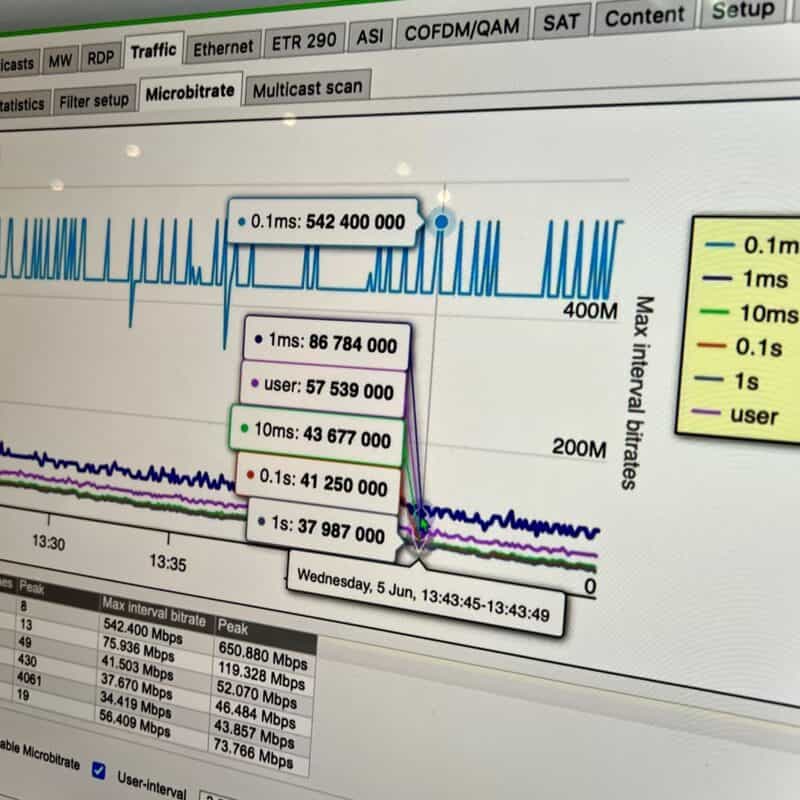Click the 13:30 time axis label
The height and width of the screenshot is (800, 800).
(48, 542)
